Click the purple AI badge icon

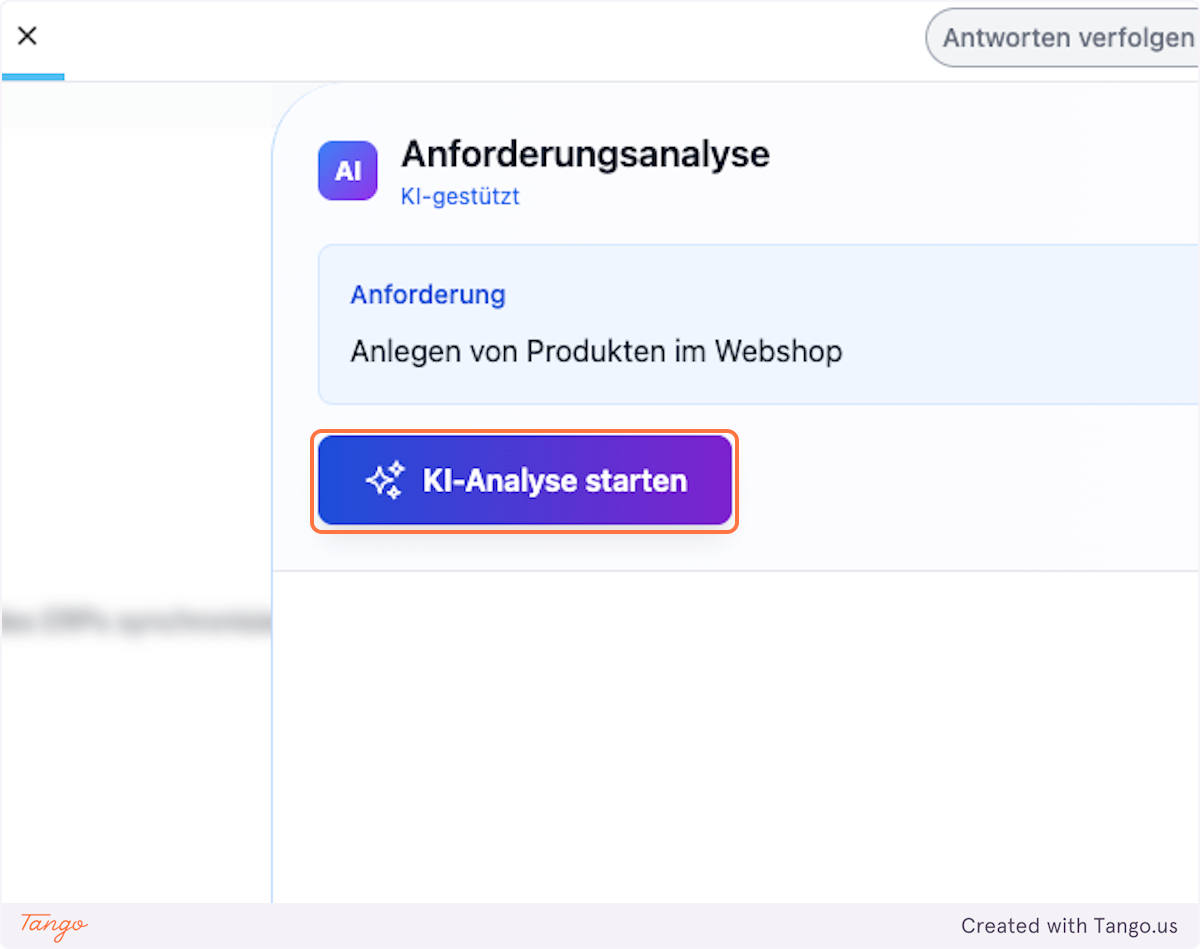coord(347,171)
